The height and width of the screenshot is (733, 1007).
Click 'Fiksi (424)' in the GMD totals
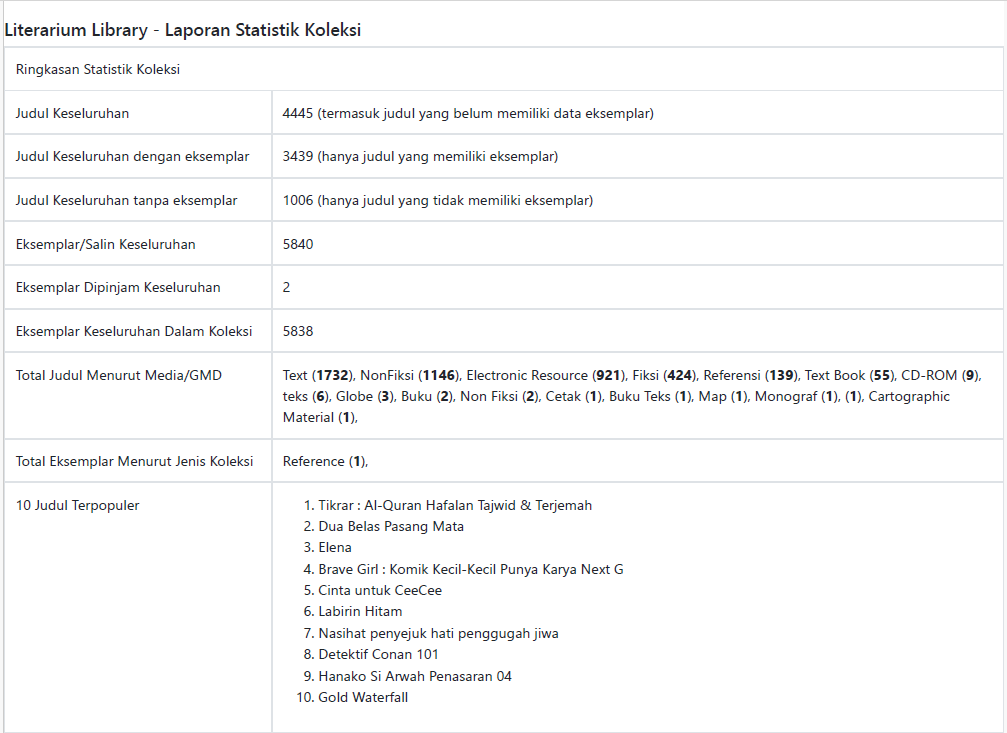pyautogui.click(x=663, y=375)
